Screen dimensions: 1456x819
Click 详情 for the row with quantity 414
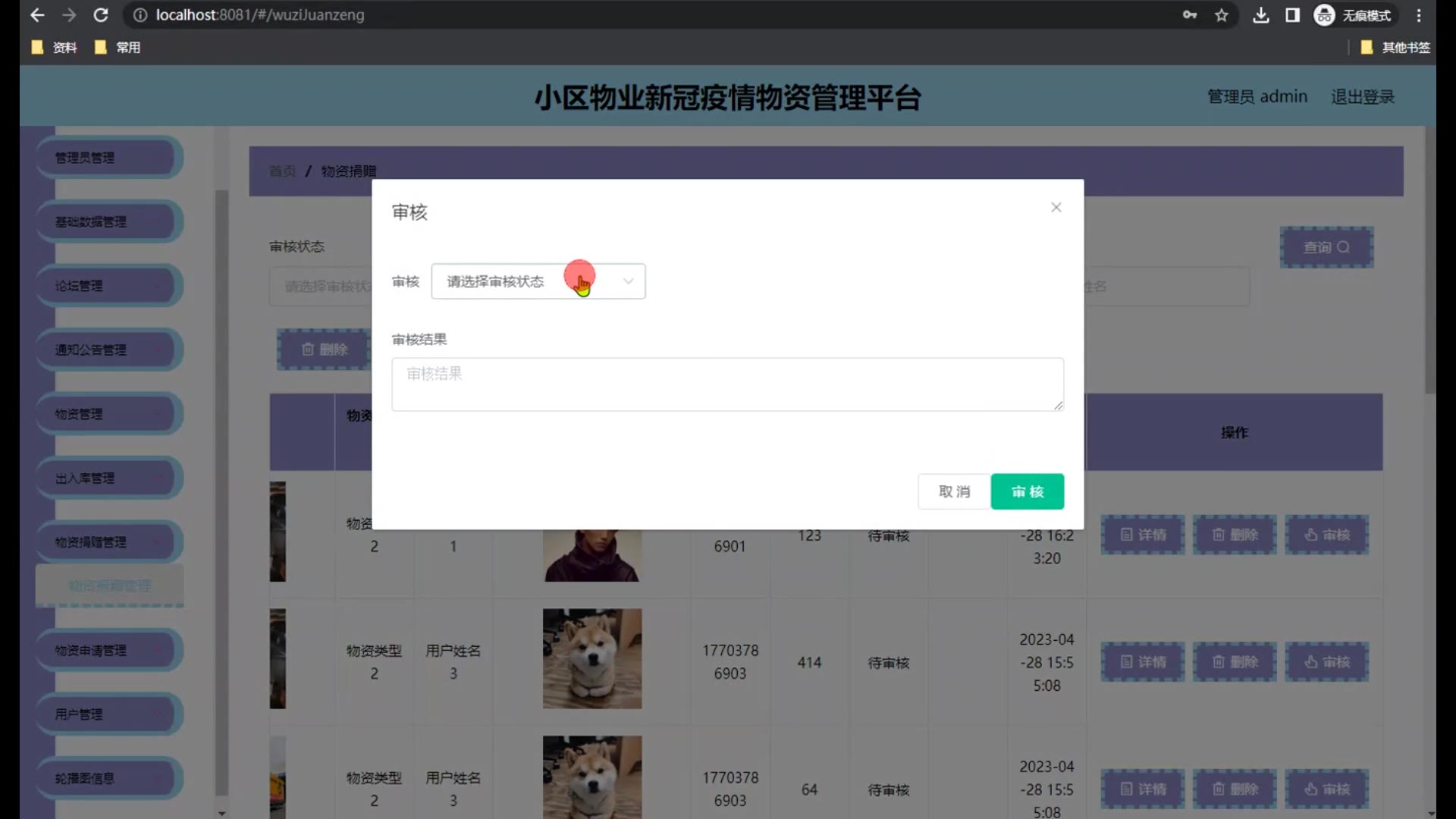1143,662
